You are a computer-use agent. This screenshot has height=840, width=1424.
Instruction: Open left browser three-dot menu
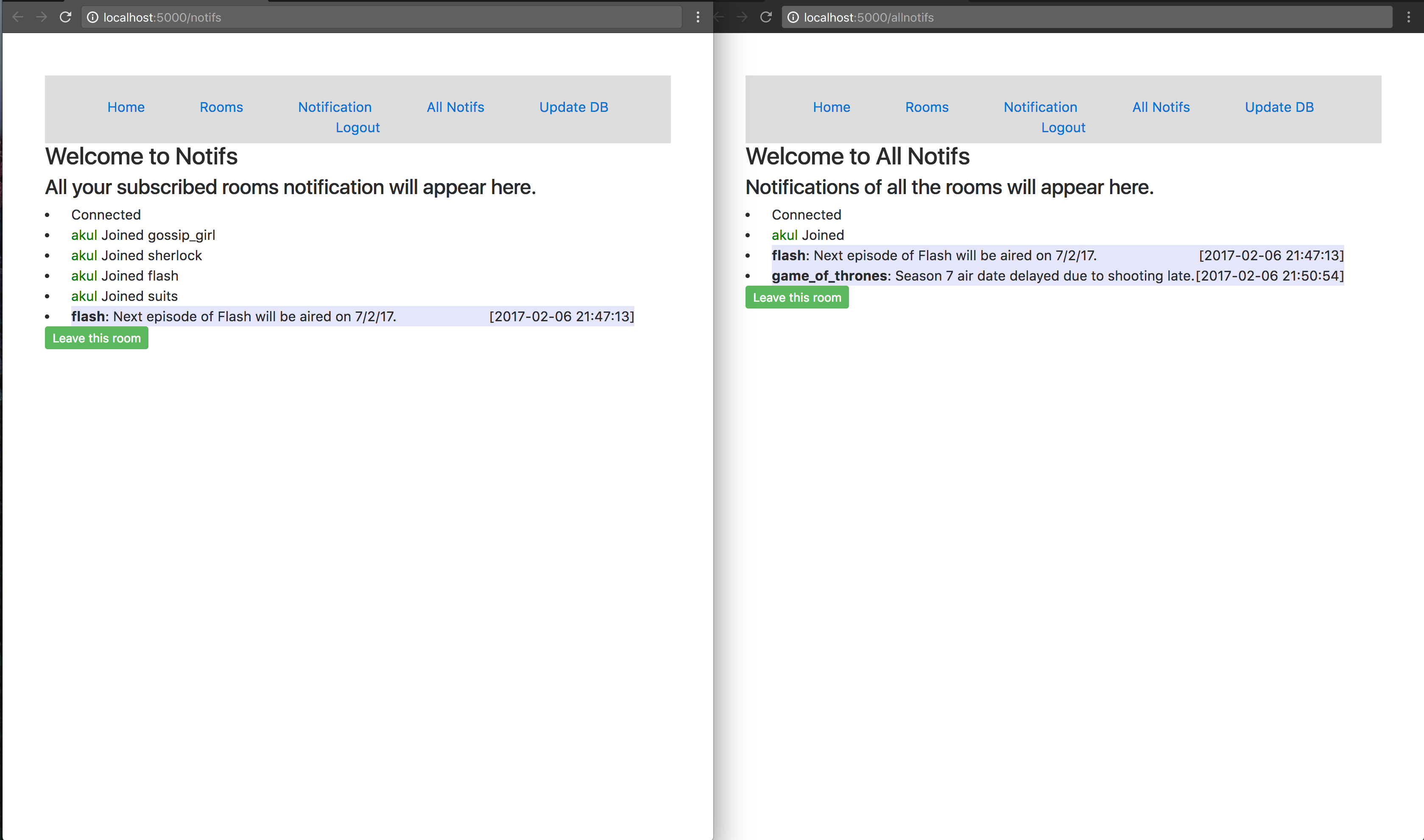click(x=698, y=17)
